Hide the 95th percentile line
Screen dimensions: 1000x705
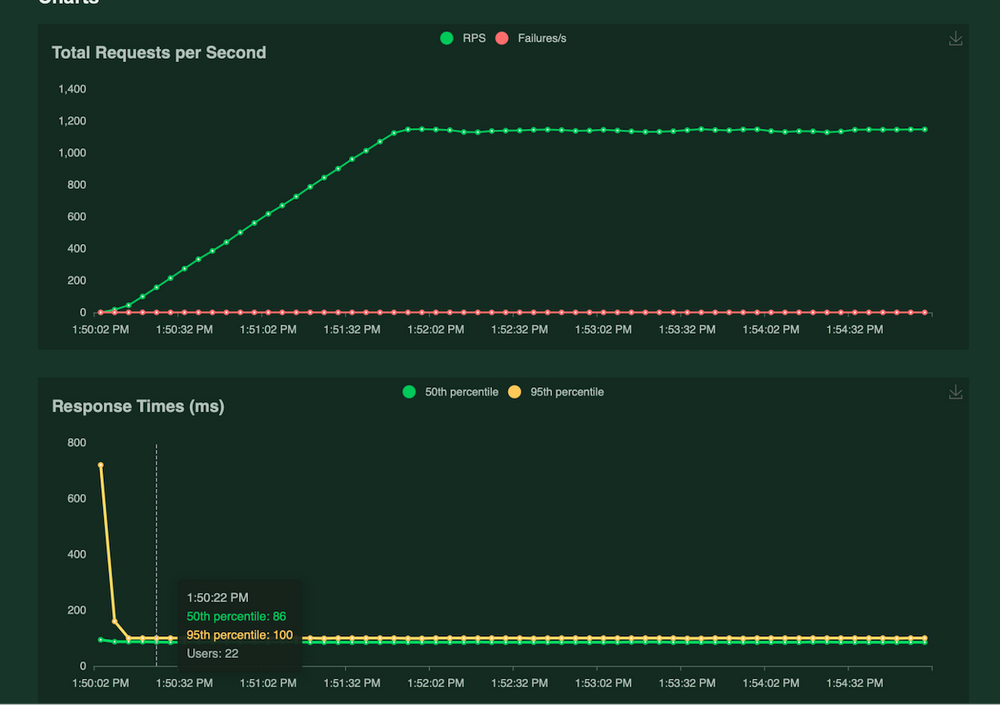coord(567,392)
